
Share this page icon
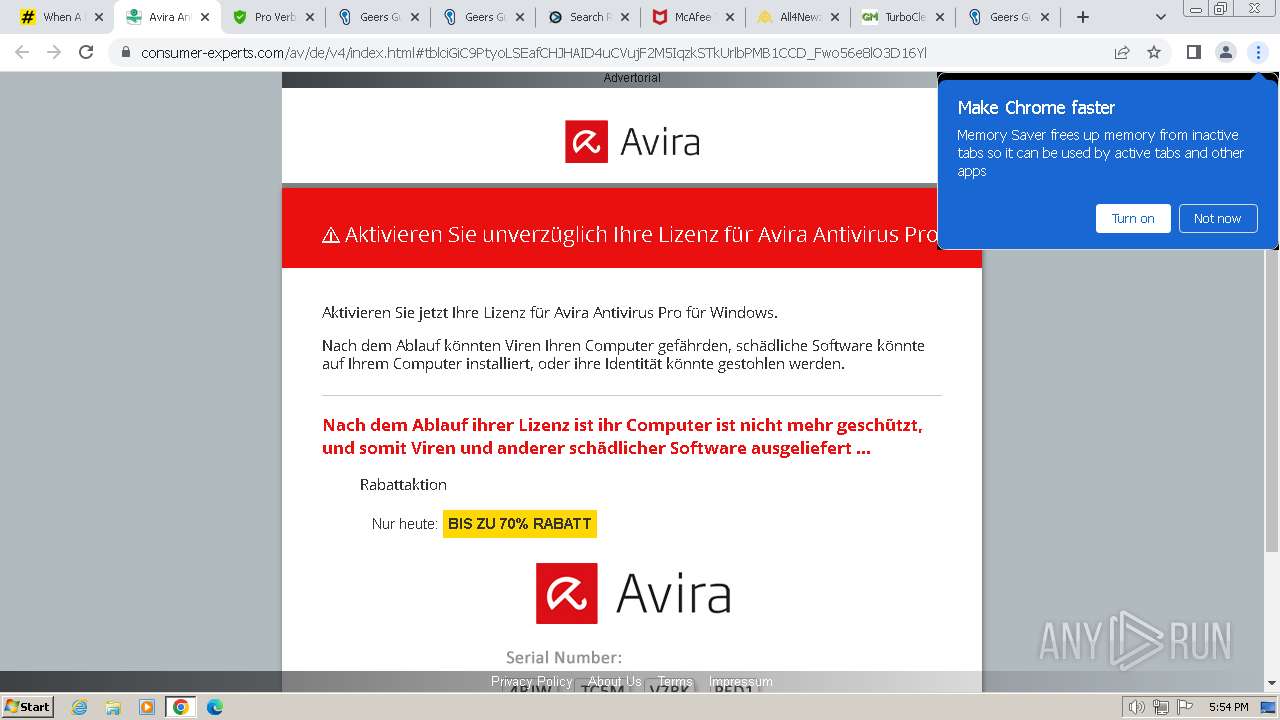pyautogui.click(x=1122, y=52)
